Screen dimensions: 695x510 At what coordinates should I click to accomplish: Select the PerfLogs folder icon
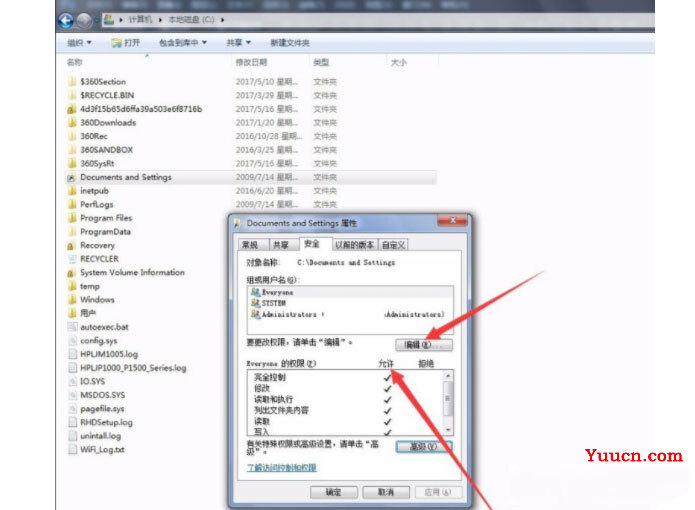[x=72, y=204]
